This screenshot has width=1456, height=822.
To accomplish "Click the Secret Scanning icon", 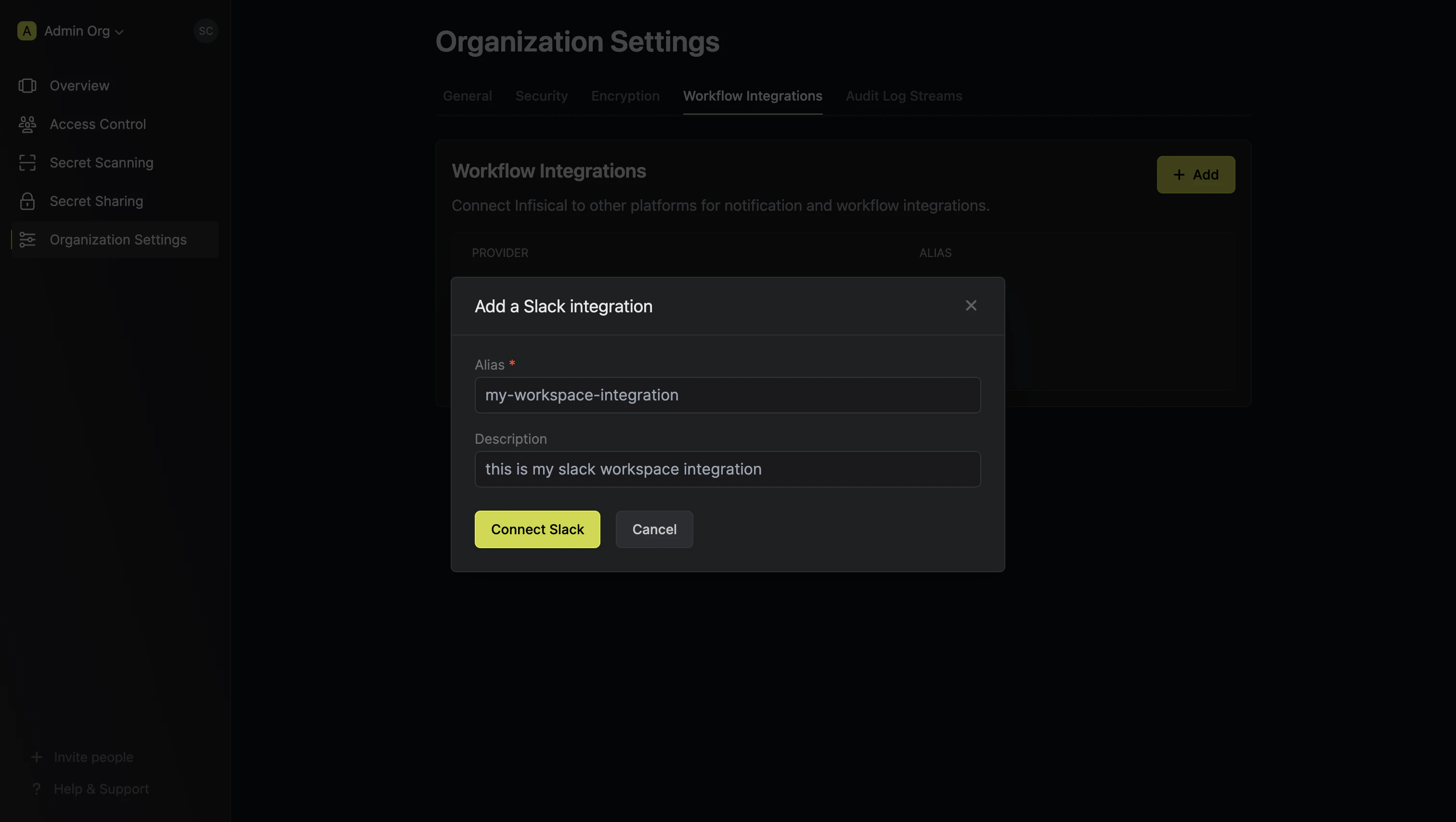I will tap(27, 163).
